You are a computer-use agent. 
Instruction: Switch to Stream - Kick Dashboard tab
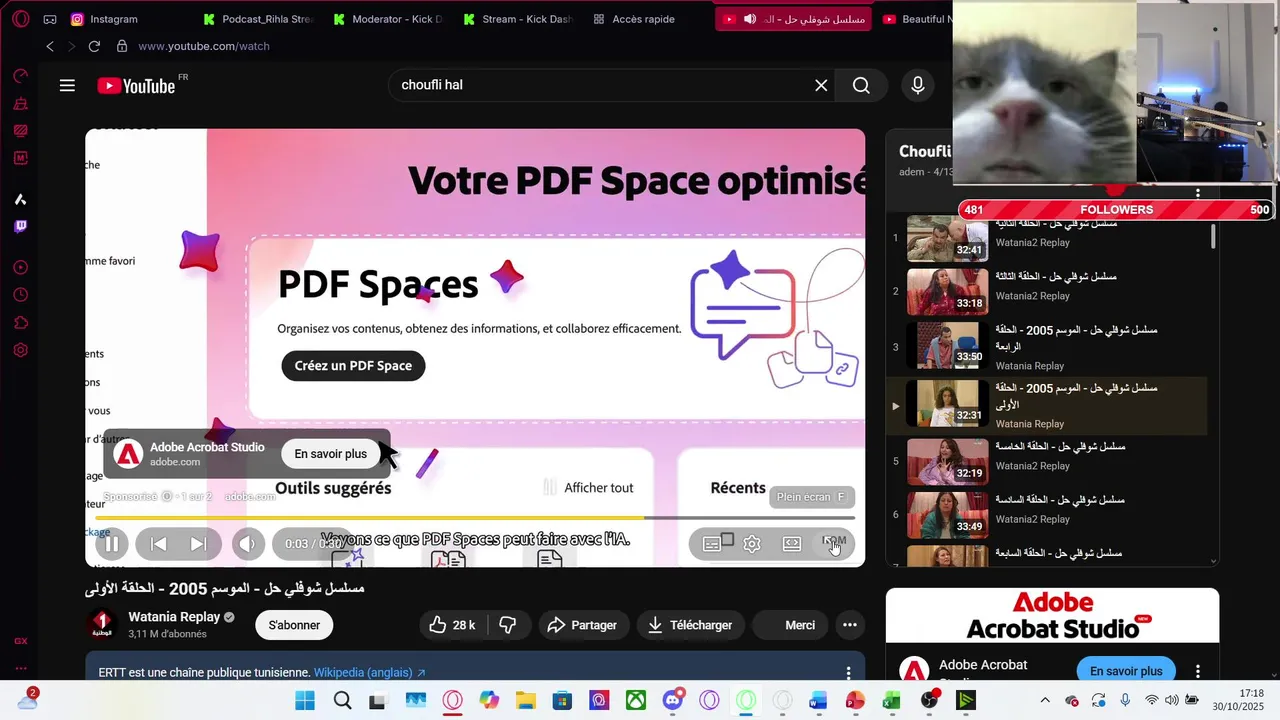(518, 19)
